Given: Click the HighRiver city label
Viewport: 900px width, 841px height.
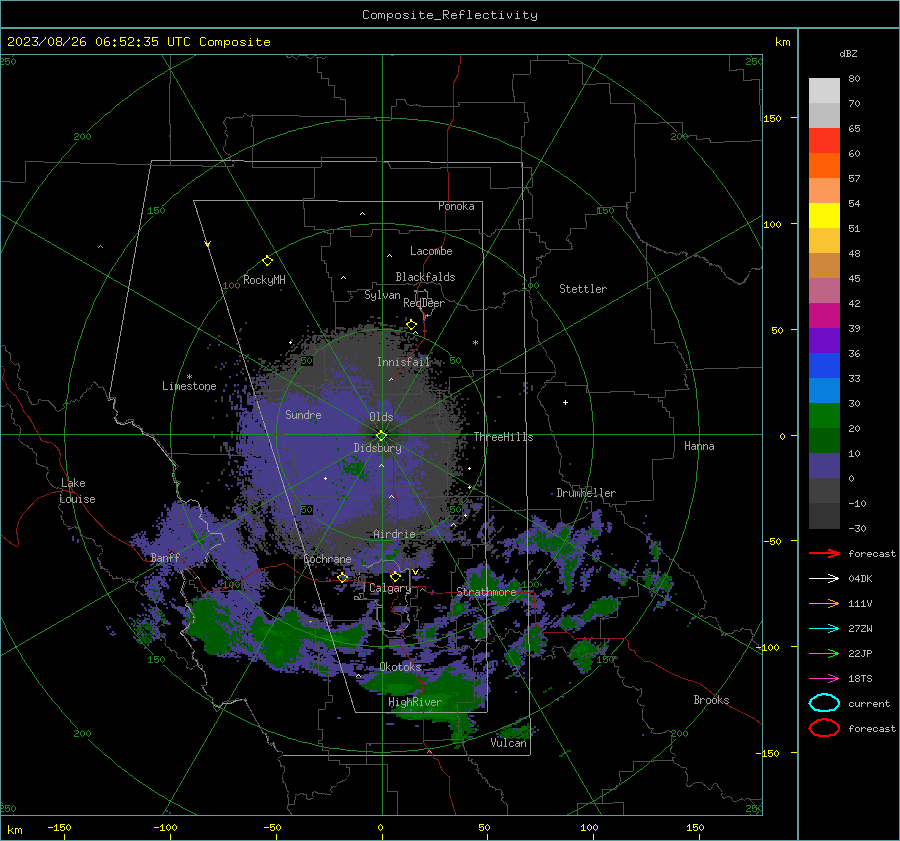Looking at the screenshot, I should click(415, 702).
